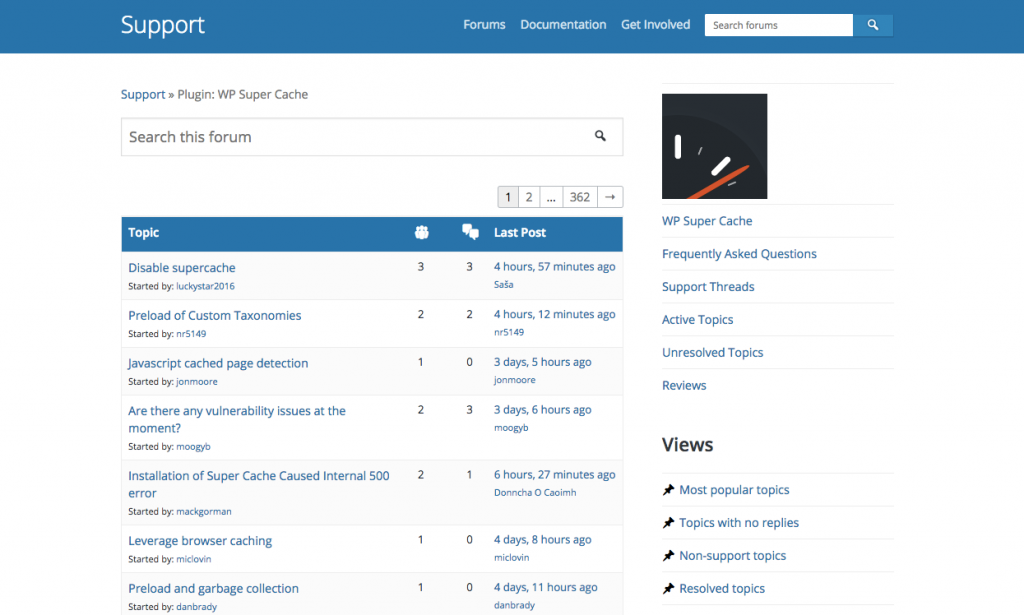
Task: Click the search magnifier in the top navigation bar
Action: coord(873,24)
